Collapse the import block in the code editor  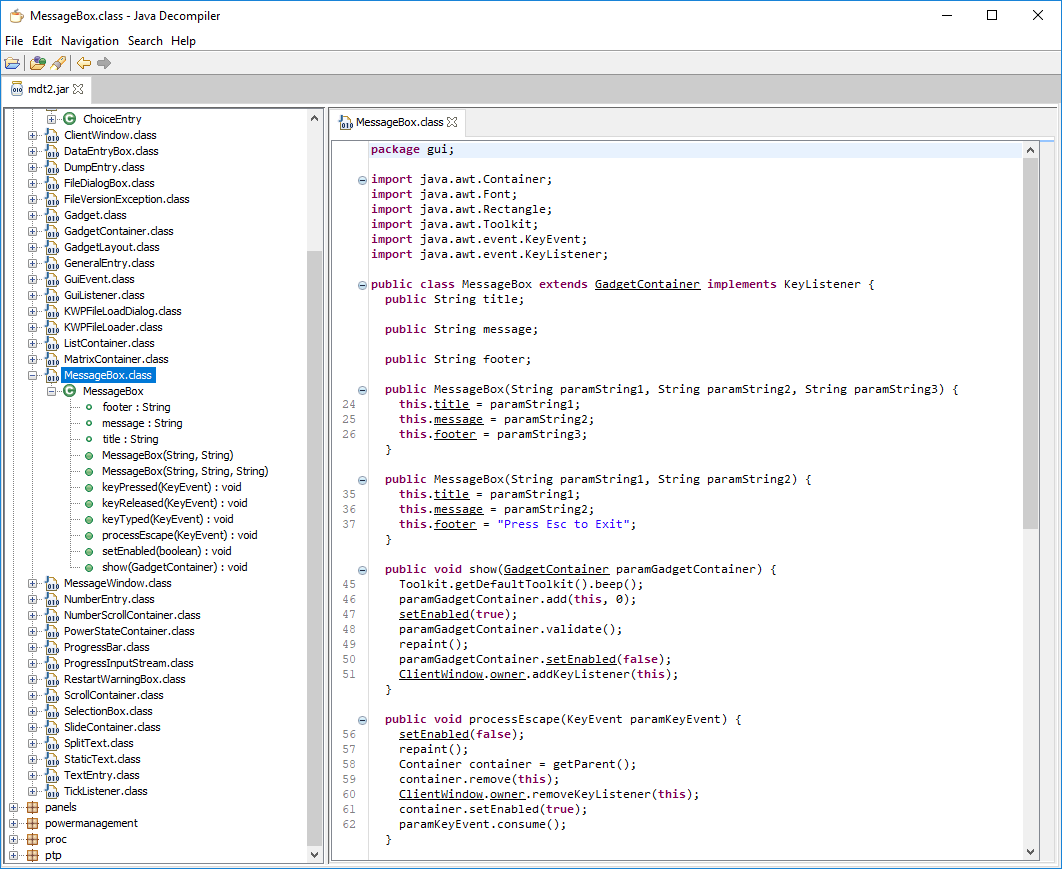361,180
